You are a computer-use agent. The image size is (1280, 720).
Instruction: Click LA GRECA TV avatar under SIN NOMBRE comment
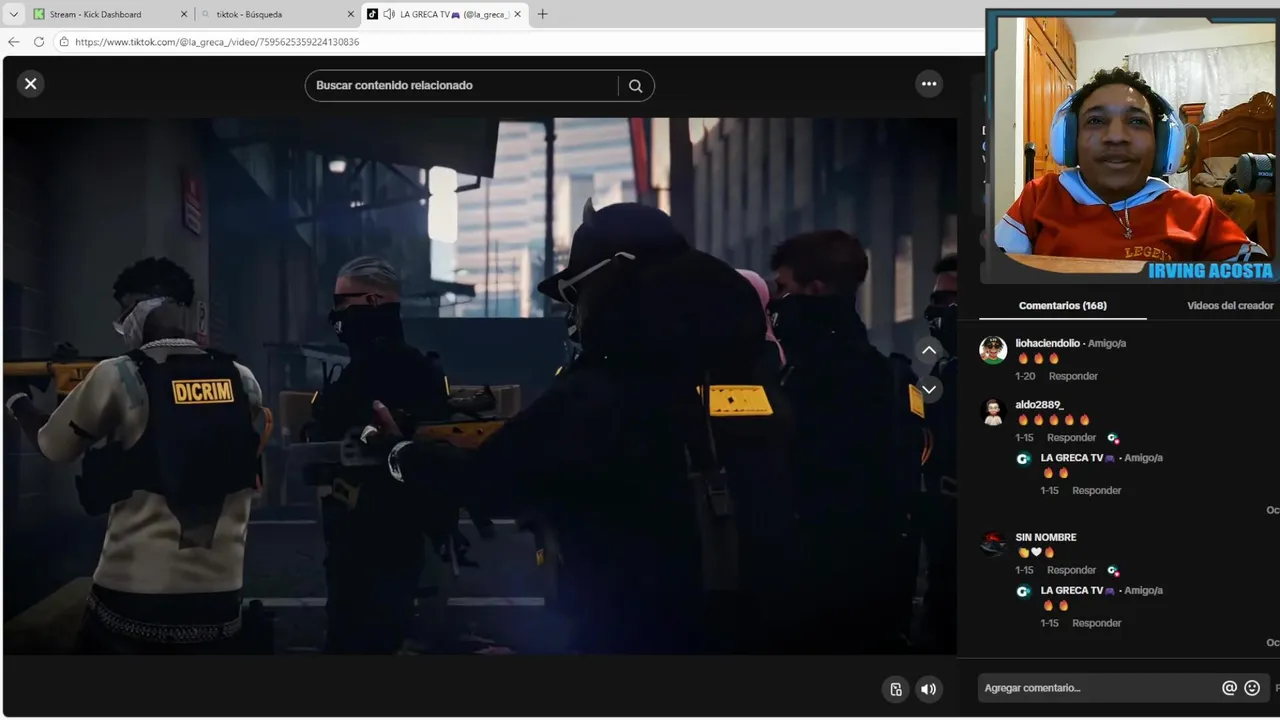click(1023, 591)
